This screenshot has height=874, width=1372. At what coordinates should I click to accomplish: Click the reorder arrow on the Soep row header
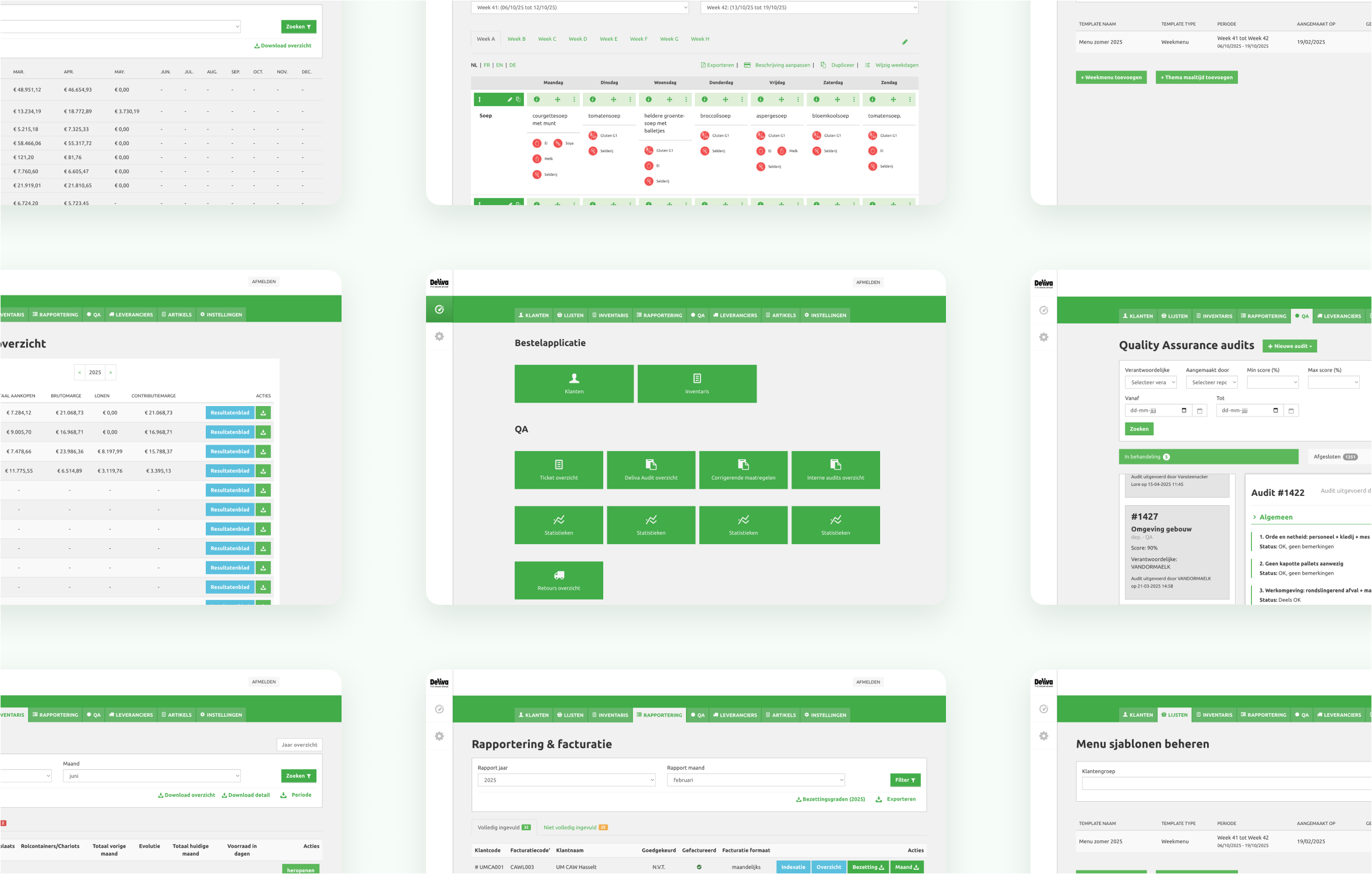[480, 100]
